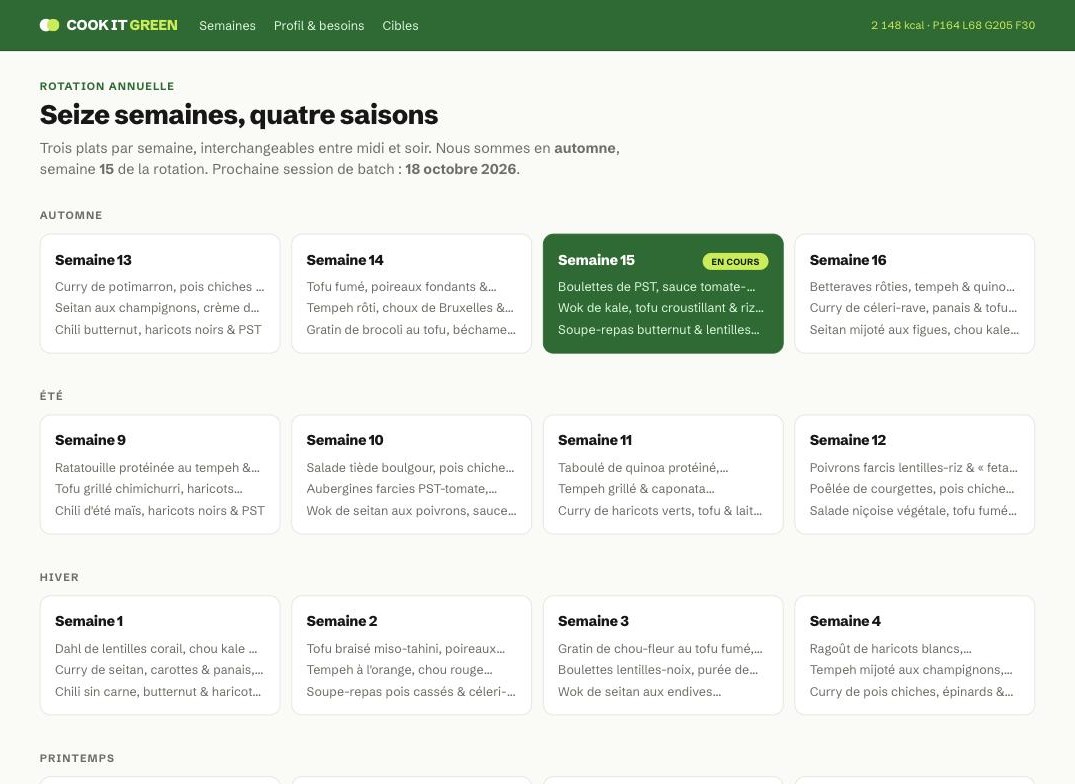Click the AUTOMNE section label

pos(71,215)
